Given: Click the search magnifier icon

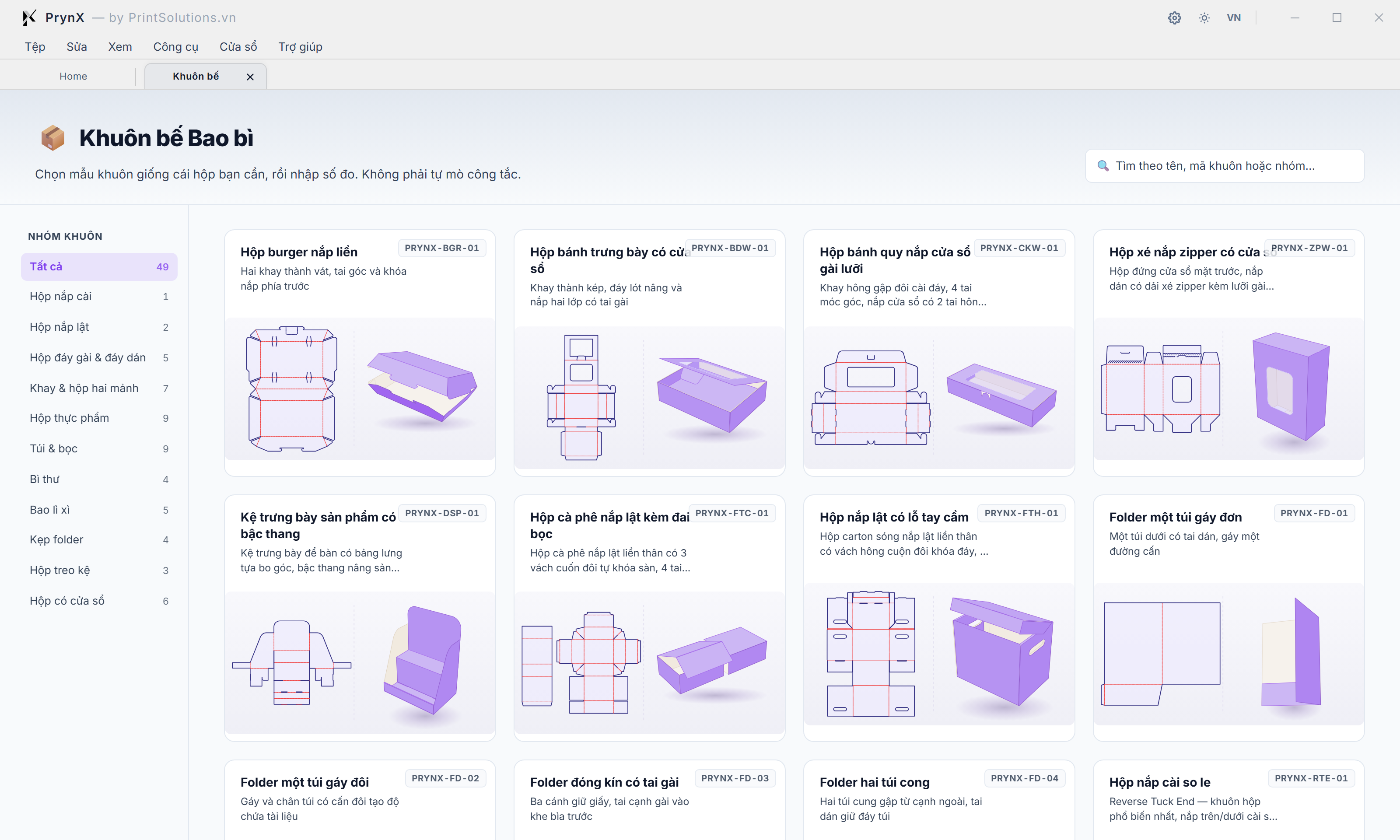Looking at the screenshot, I should pos(1103,166).
